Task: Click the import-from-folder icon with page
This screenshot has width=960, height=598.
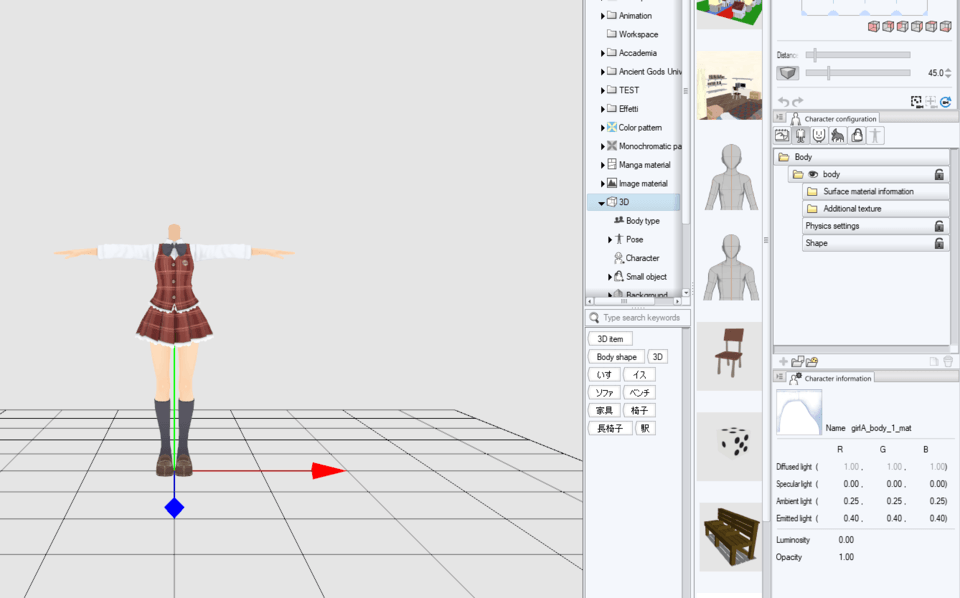Action: [x=798, y=362]
